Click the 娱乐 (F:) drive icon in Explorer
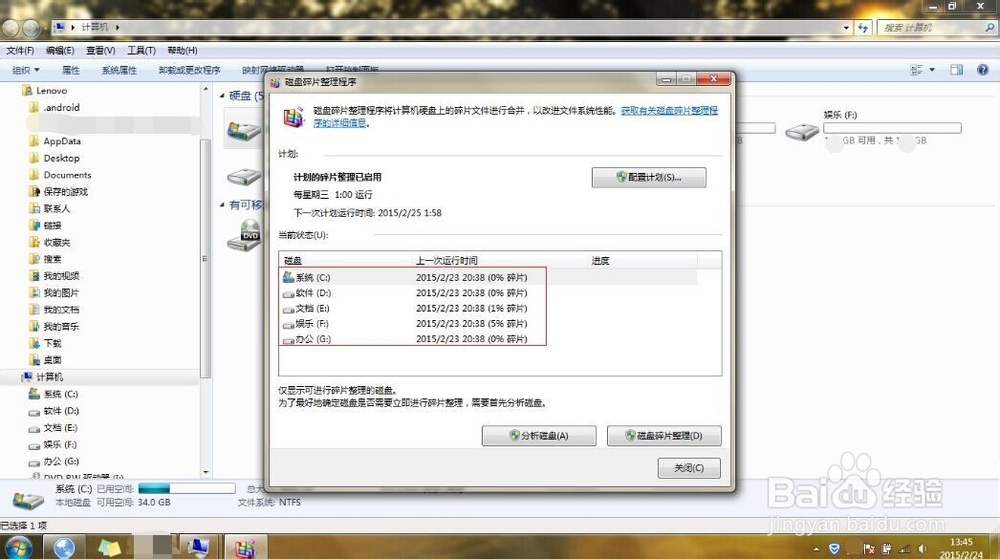Image resolution: width=1000 pixels, height=559 pixels. coord(802,131)
